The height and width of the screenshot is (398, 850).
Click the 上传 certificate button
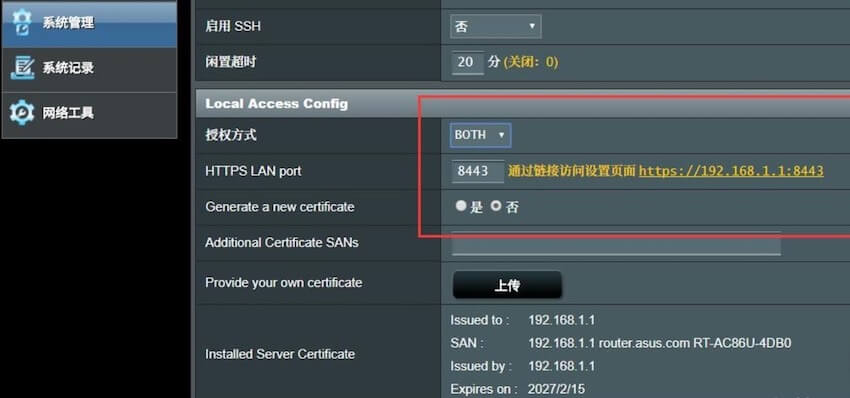pos(507,285)
